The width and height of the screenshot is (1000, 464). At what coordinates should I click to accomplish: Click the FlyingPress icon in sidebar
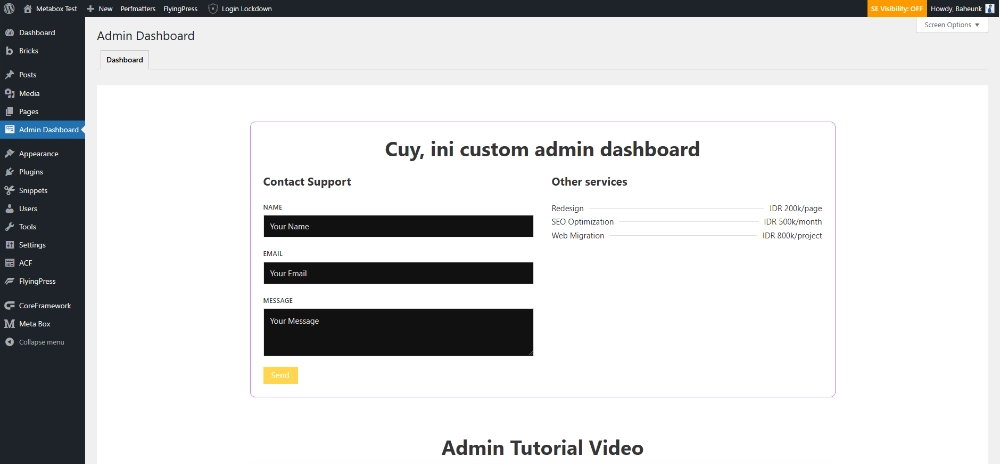click(x=10, y=281)
